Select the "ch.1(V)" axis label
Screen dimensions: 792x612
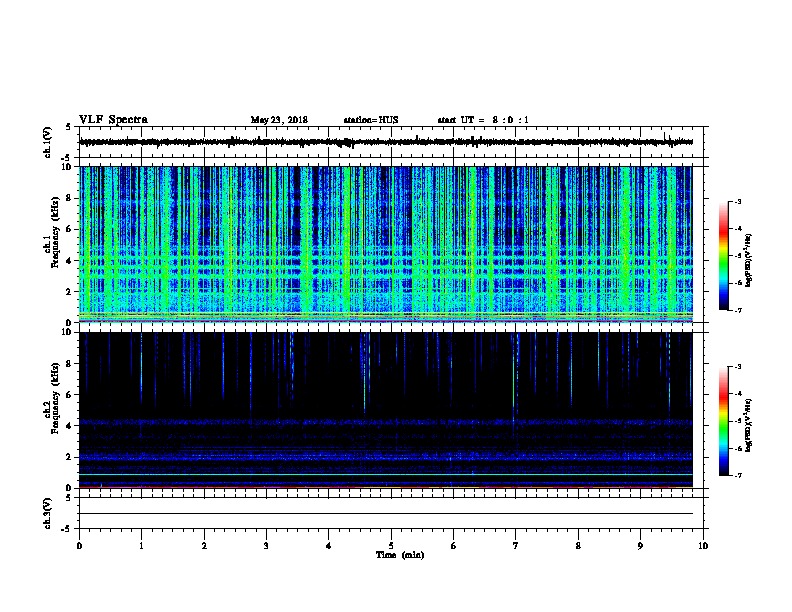coord(48,142)
